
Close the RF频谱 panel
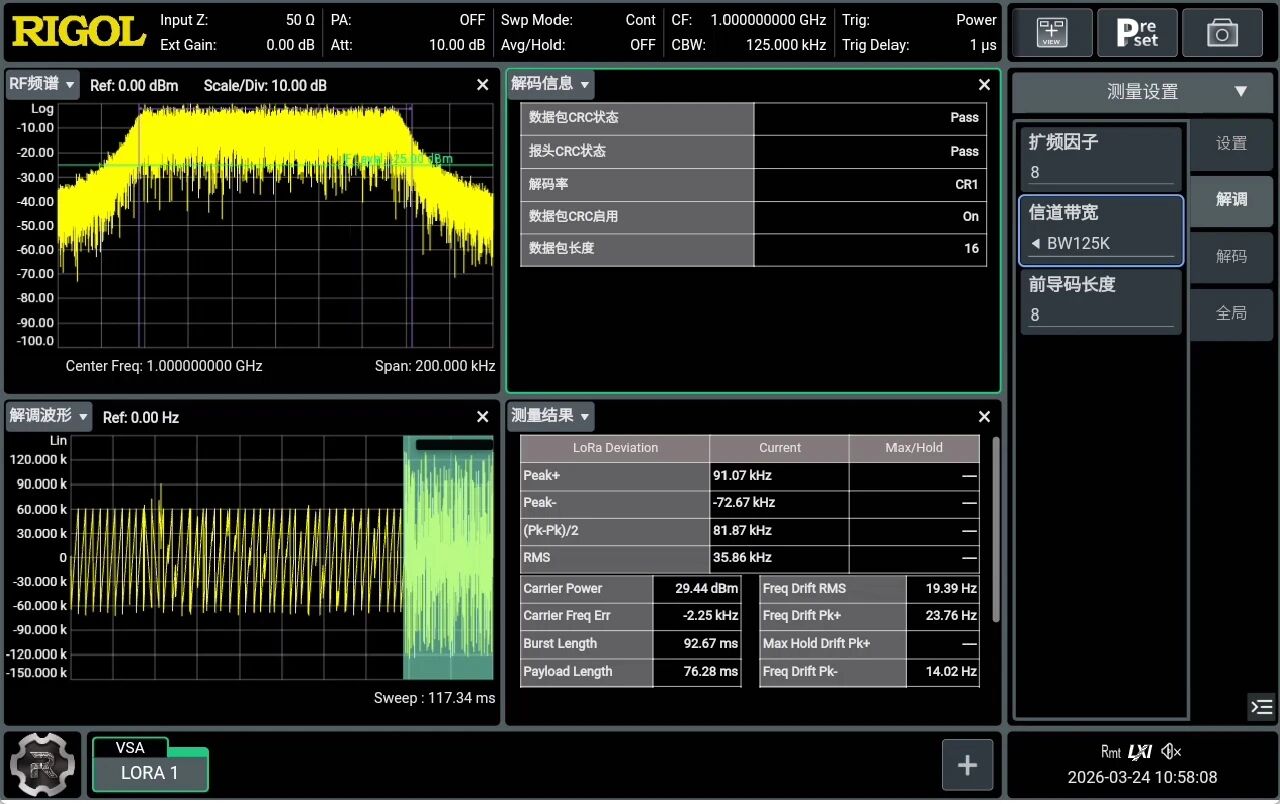pyautogui.click(x=483, y=85)
